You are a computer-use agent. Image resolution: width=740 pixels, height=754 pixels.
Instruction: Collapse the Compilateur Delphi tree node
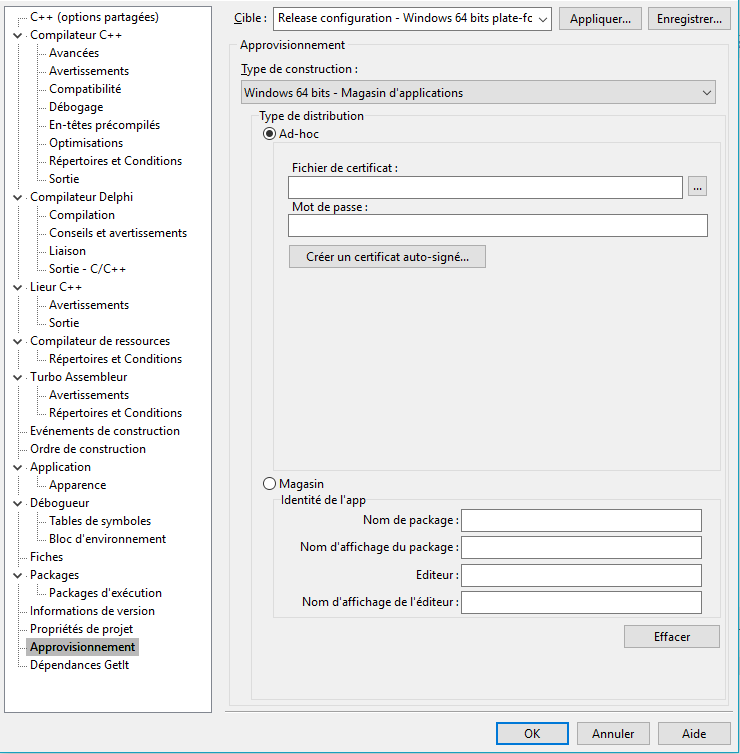tap(18, 198)
